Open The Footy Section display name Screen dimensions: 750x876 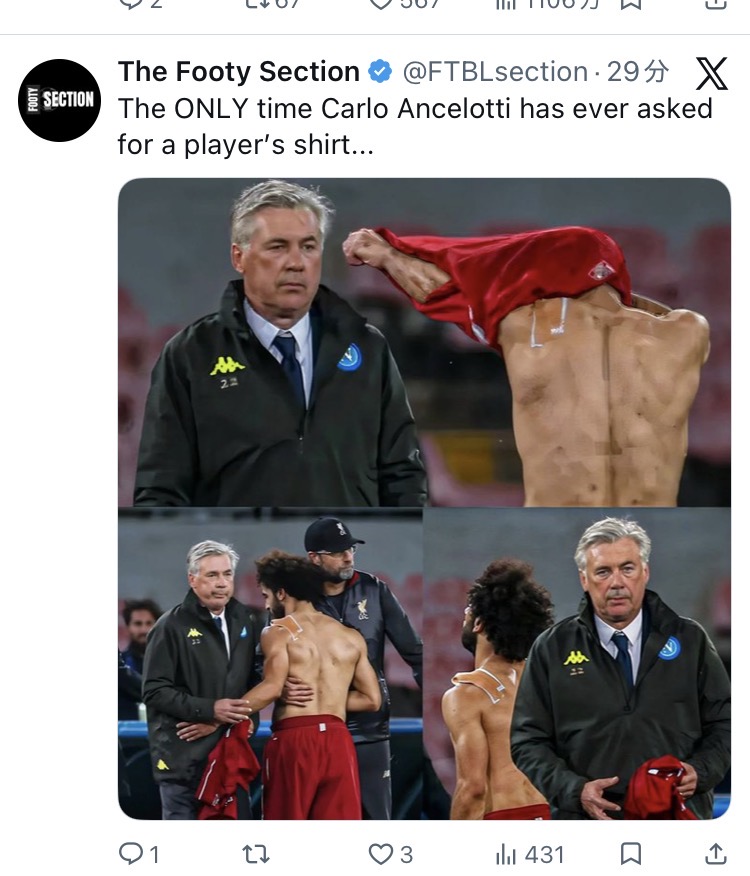point(239,72)
